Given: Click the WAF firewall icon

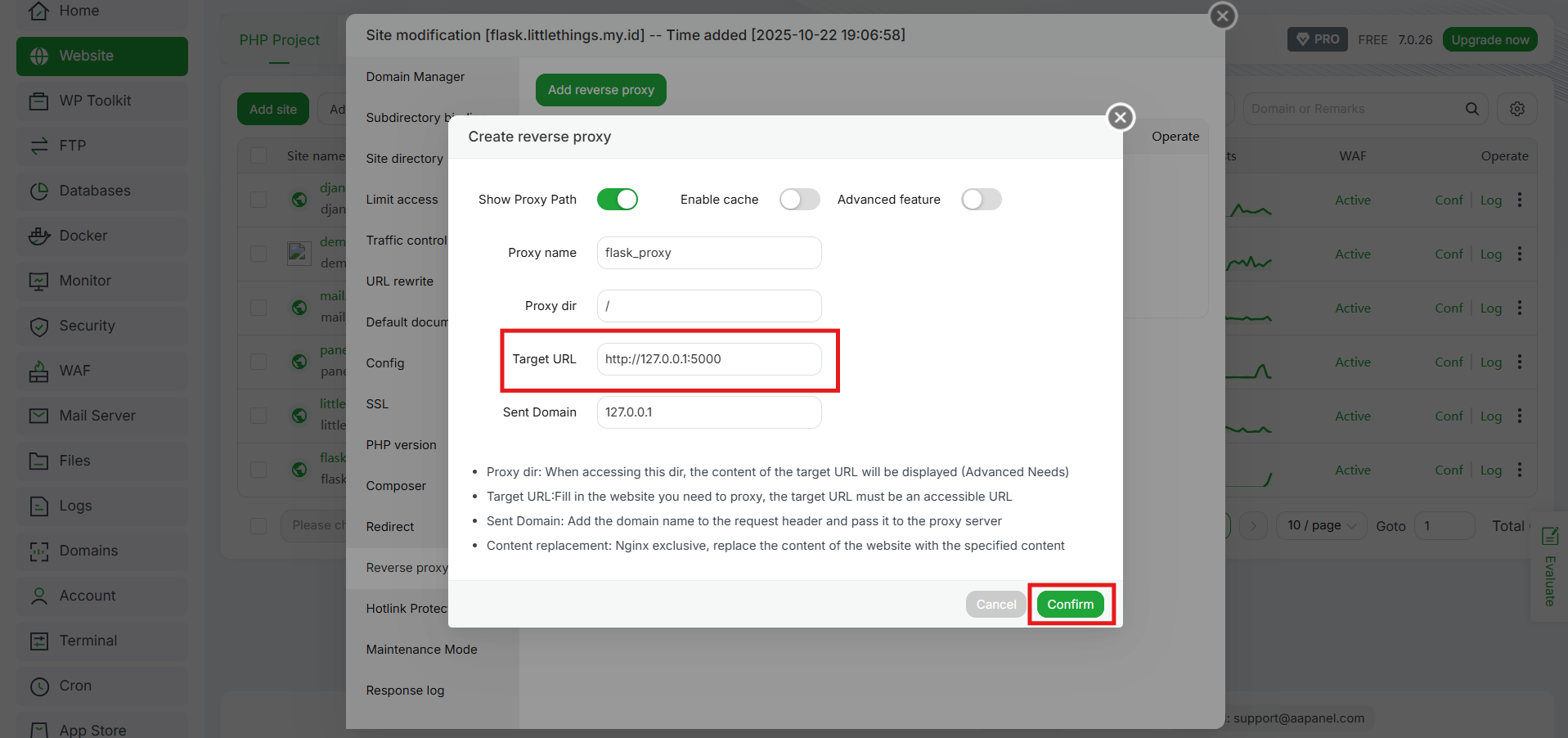Looking at the screenshot, I should click(x=38, y=371).
